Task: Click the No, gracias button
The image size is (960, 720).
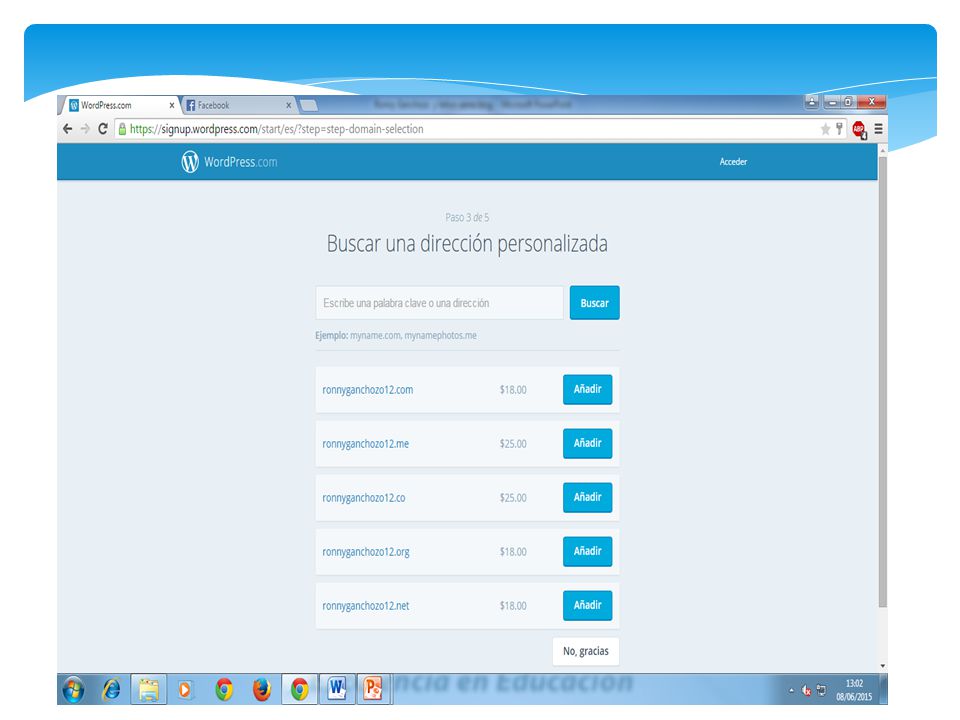Action: 586,651
